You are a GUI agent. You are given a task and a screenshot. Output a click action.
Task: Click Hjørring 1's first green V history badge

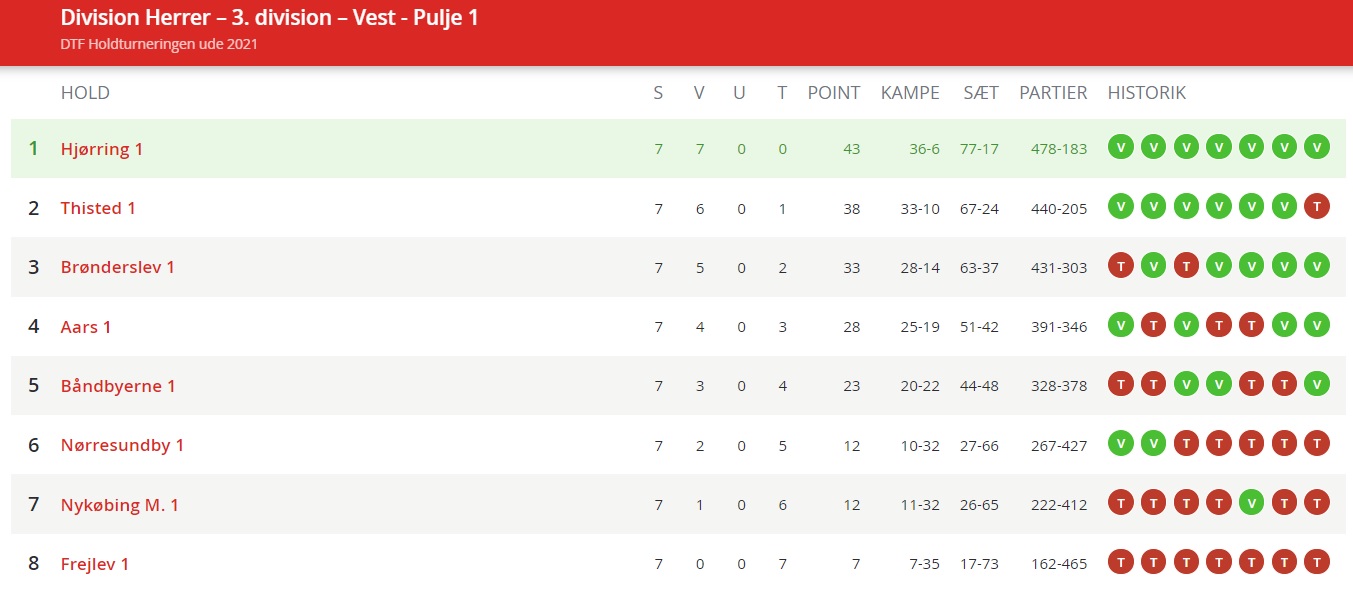1121,148
